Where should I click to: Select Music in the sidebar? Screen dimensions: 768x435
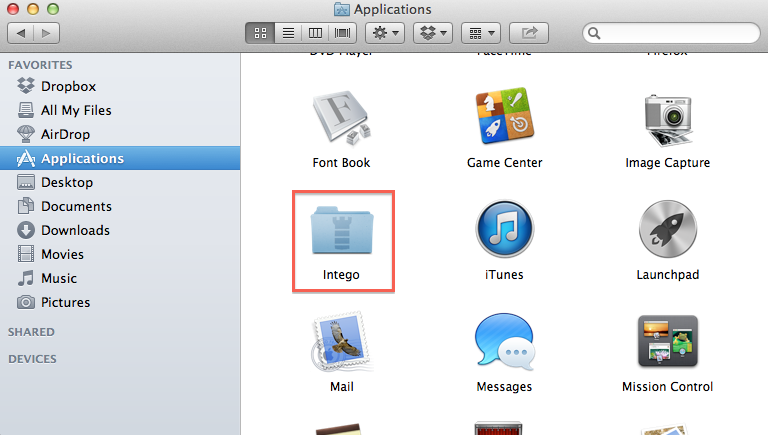click(x=120, y=278)
